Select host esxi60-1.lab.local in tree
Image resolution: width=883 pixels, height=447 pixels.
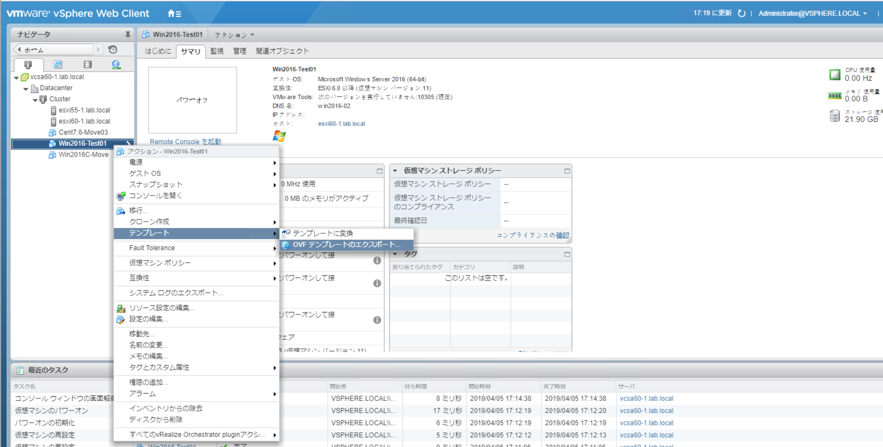coord(84,121)
